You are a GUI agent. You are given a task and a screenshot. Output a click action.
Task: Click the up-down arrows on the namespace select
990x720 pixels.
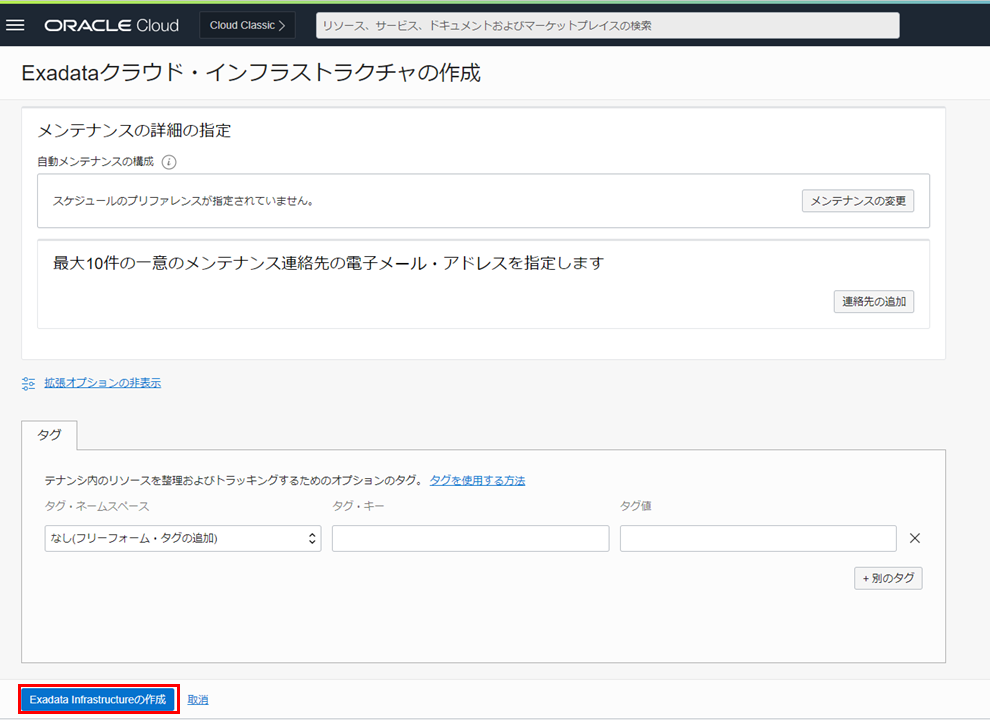[x=312, y=538]
